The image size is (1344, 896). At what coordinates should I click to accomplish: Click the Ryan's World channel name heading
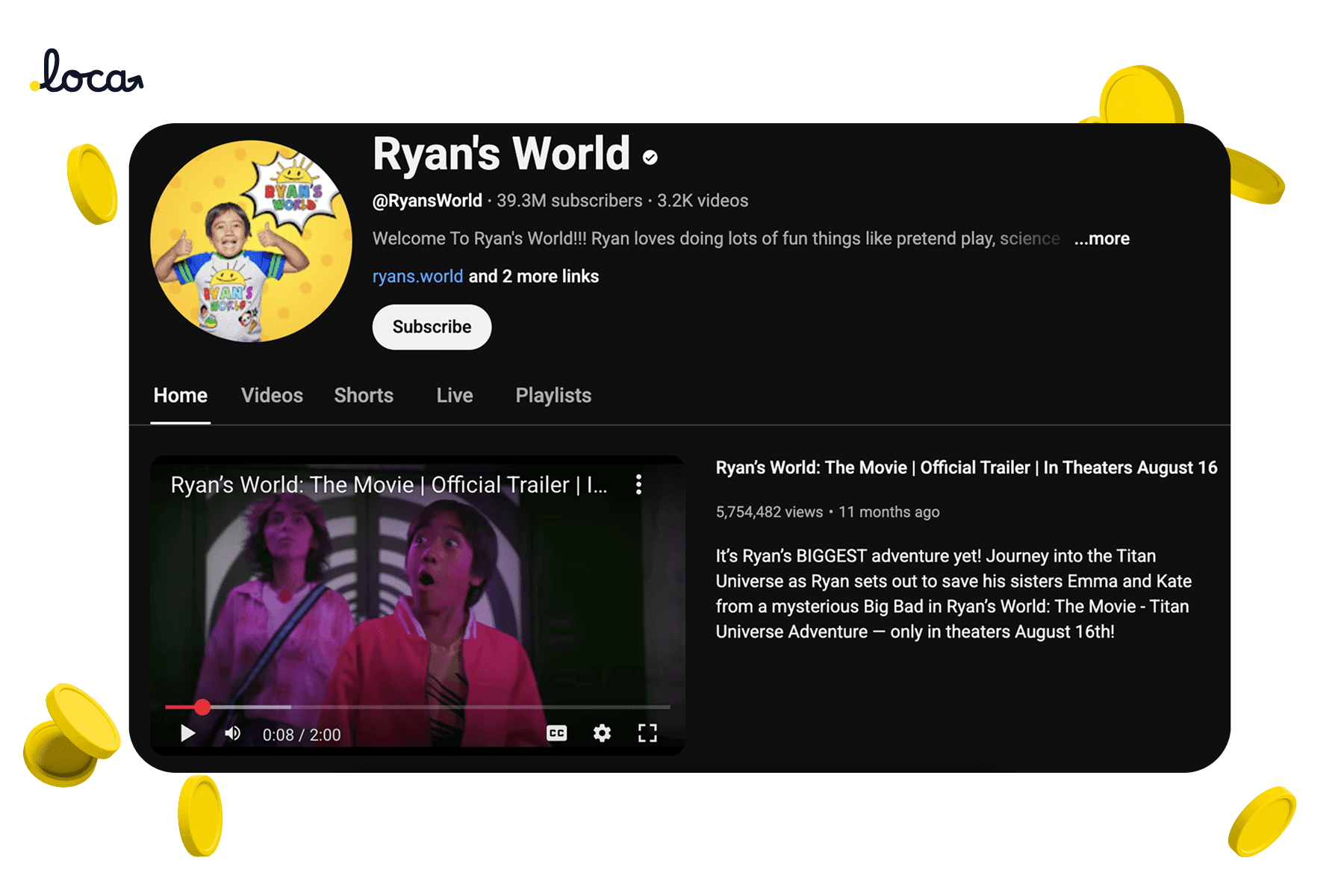pyautogui.click(x=501, y=154)
